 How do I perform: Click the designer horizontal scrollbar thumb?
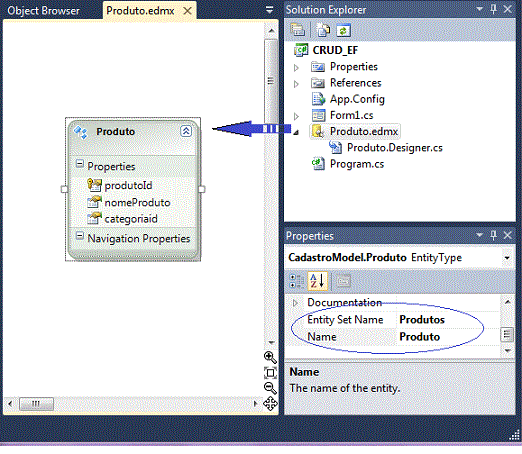pos(36,404)
